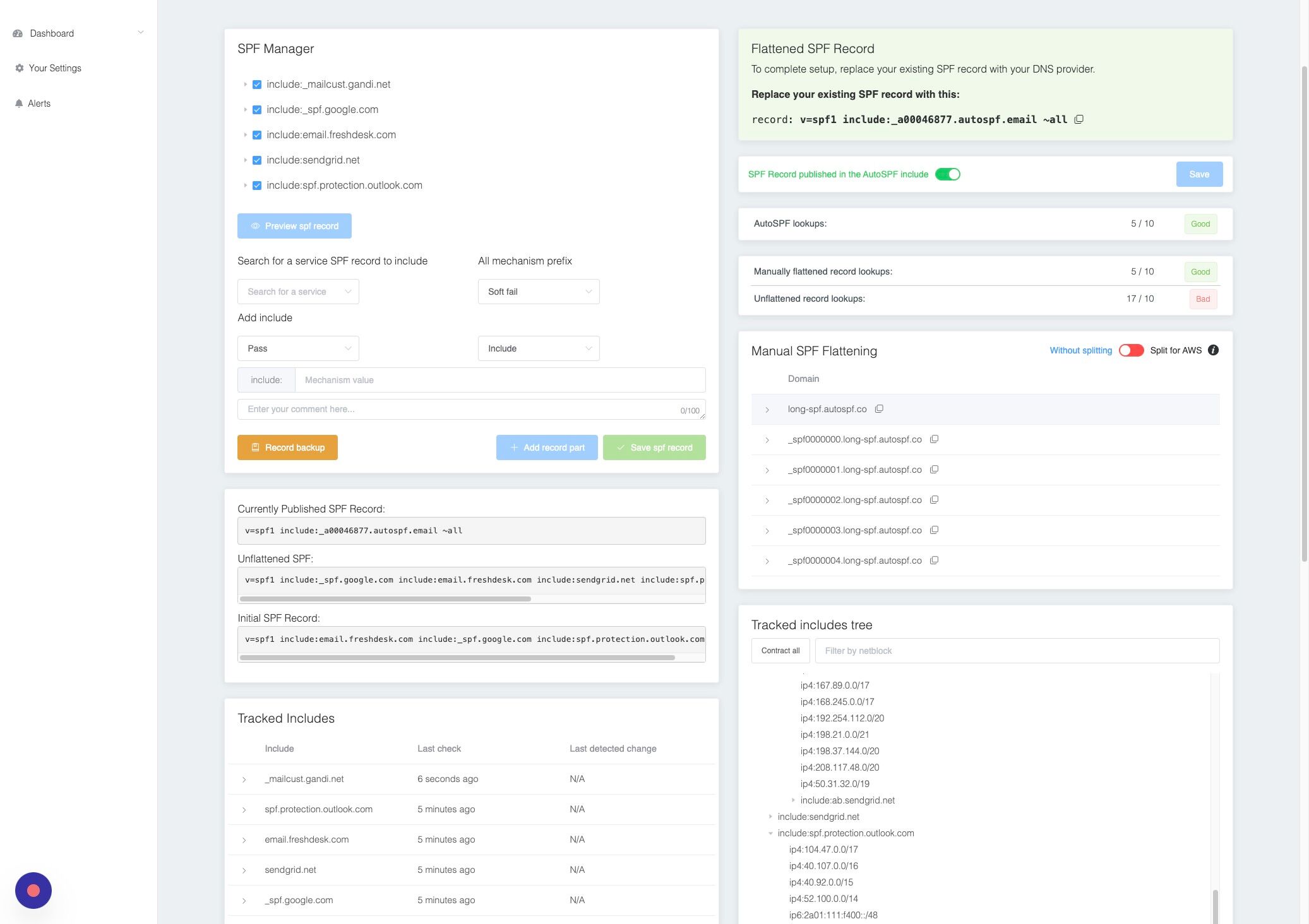Viewport: 1309px width, 924px height.
Task: Navigate to Alerts in the sidebar
Action: (x=40, y=103)
